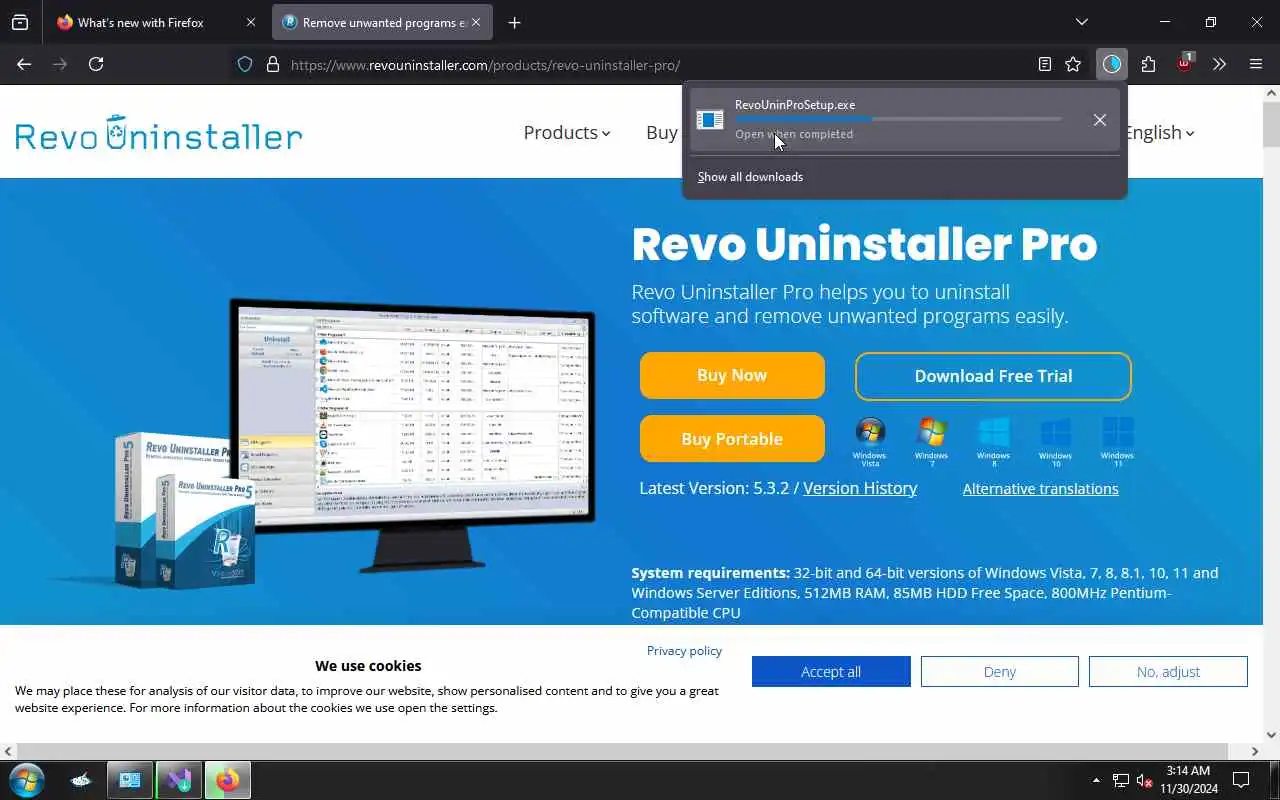Open the Alternative translations link
Screen dimensions: 1280x800
(x=1040, y=488)
